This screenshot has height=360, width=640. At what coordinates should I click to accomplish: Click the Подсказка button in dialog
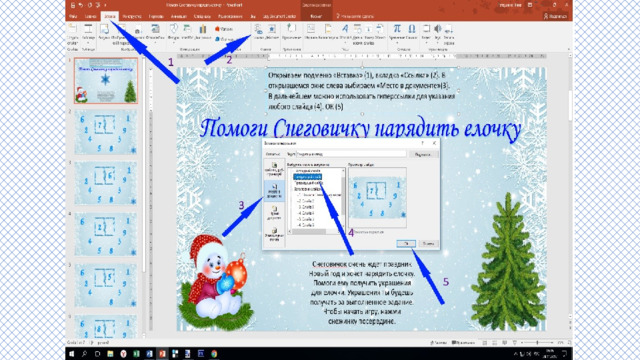[x=423, y=154]
